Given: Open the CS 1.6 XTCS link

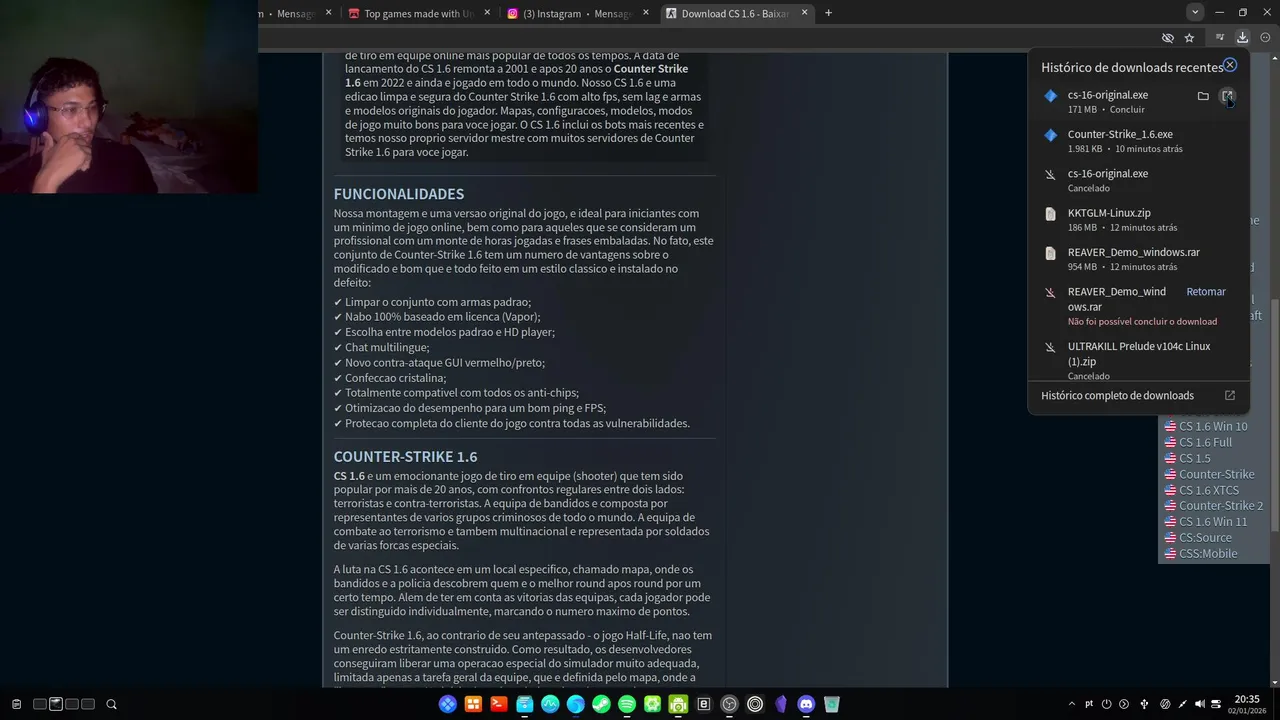Looking at the screenshot, I should [x=1208, y=490].
